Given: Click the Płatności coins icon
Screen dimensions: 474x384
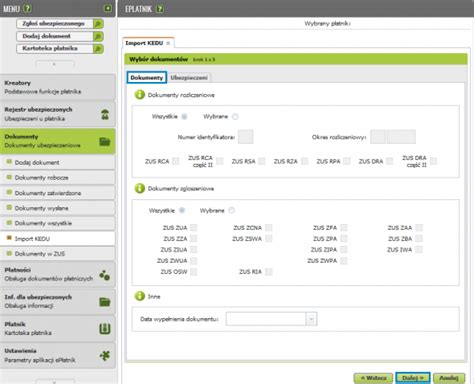Looking at the screenshot, I should tap(105, 275).
